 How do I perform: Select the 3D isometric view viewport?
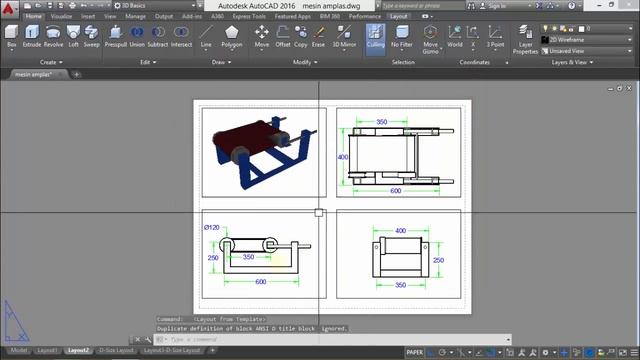click(264, 153)
